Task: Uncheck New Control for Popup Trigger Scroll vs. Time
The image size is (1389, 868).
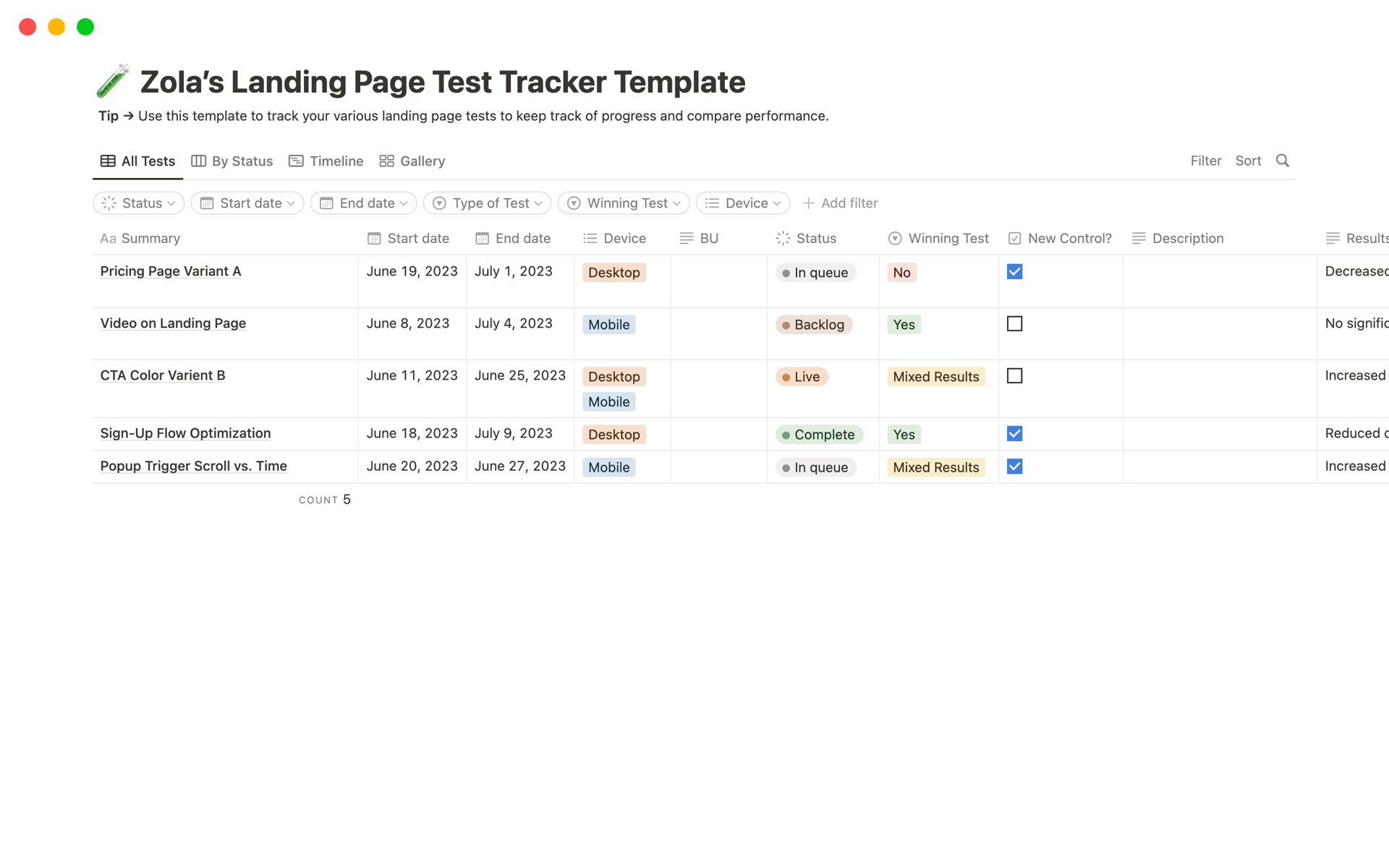Action: [x=1015, y=467]
